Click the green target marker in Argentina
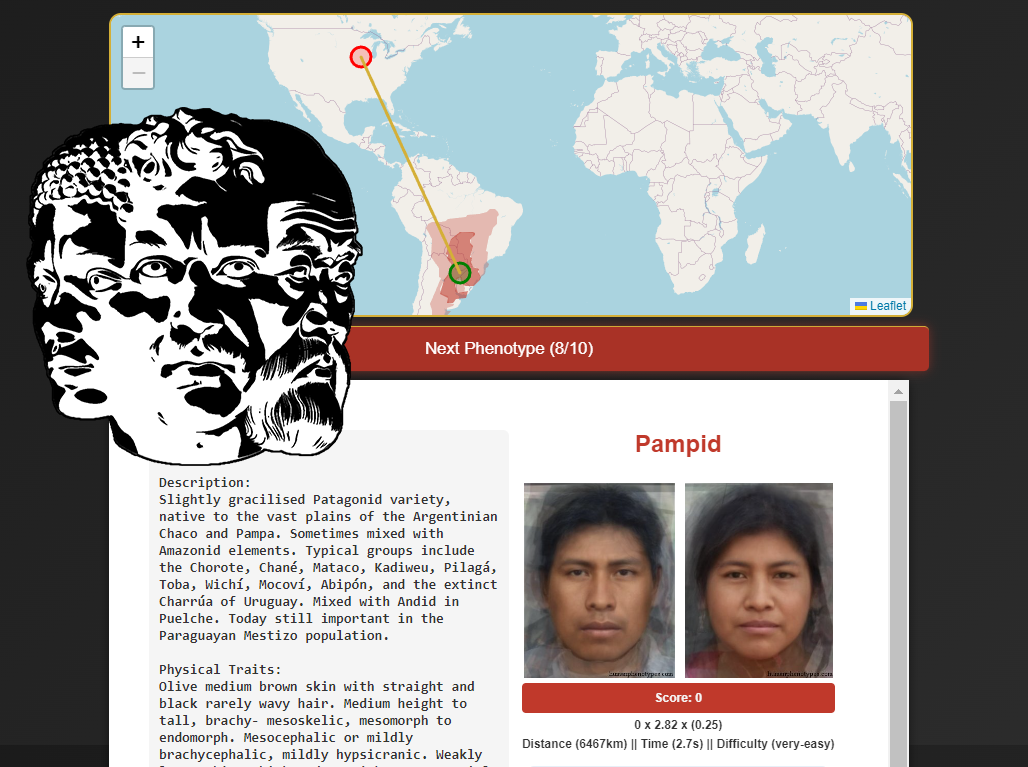The height and width of the screenshot is (767, 1028). [x=460, y=273]
